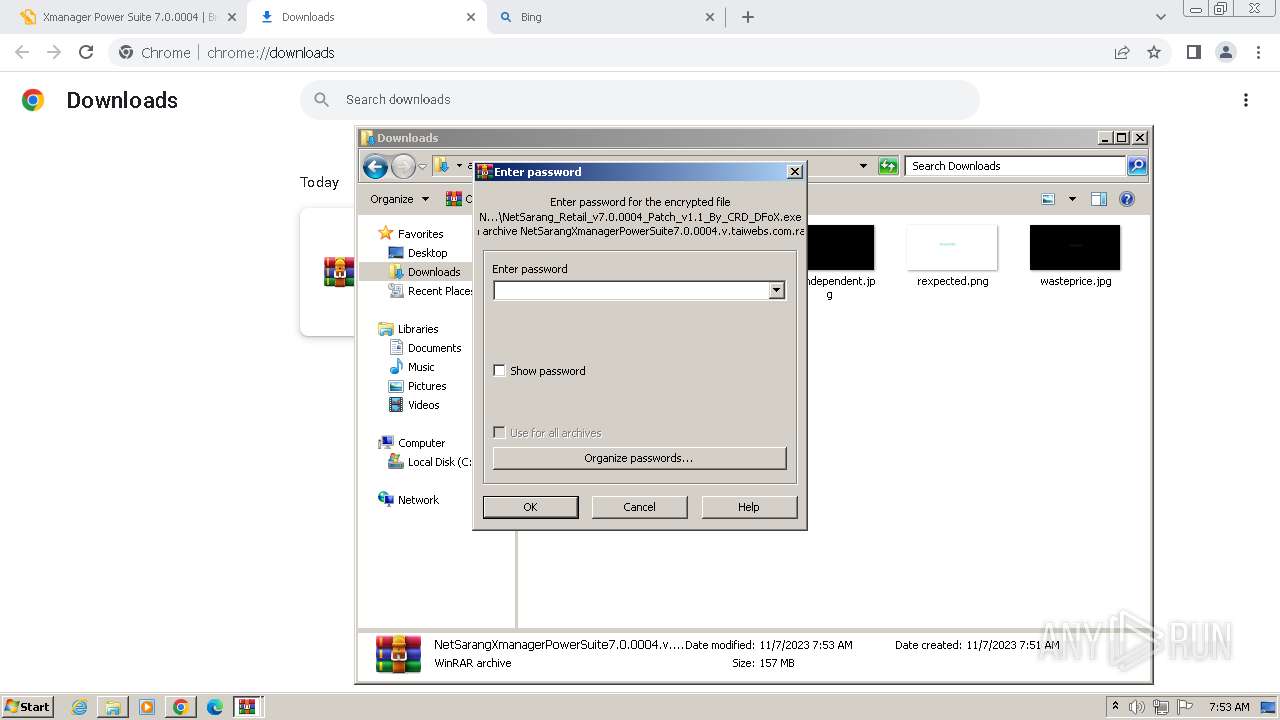Open address bar history dropdown in Explorer
Screen dimensions: 1280x720
tap(863, 166)
